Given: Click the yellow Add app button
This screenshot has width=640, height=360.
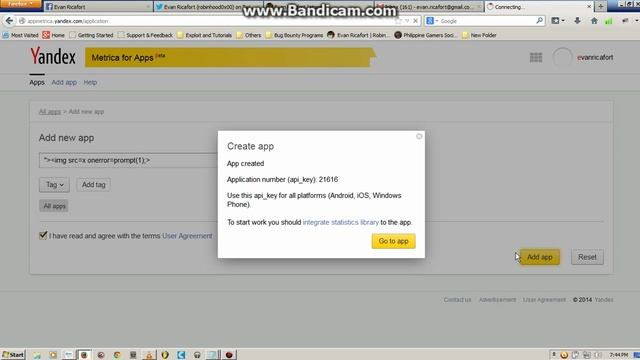Looking at the screenshot, I should [540, 257].
